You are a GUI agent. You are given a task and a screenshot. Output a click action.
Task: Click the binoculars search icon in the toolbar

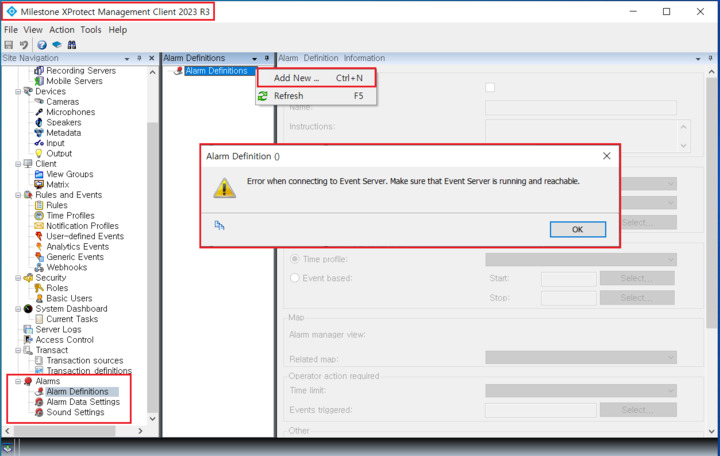[72, 45]
